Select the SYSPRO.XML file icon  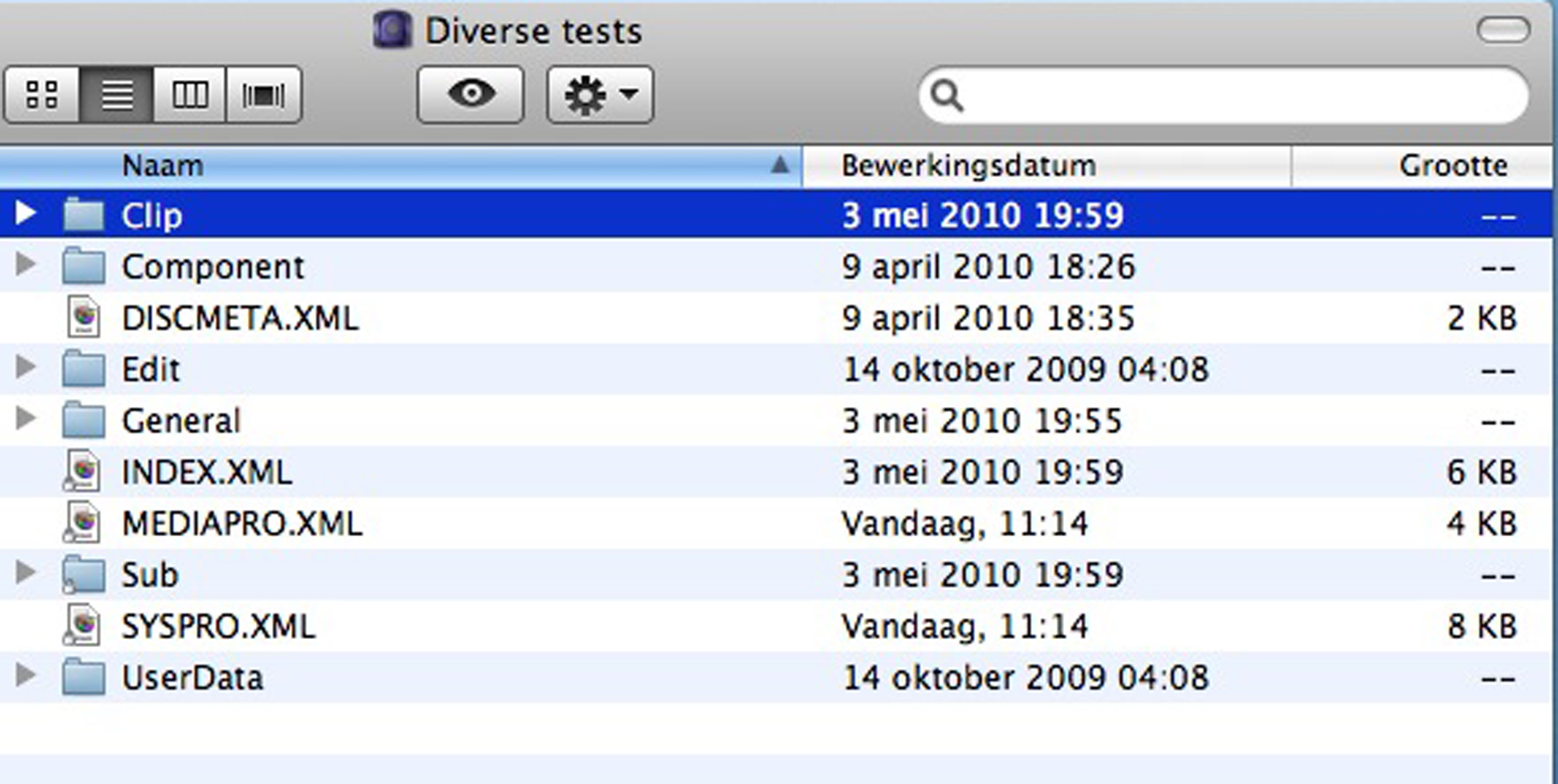pos(84,625)
